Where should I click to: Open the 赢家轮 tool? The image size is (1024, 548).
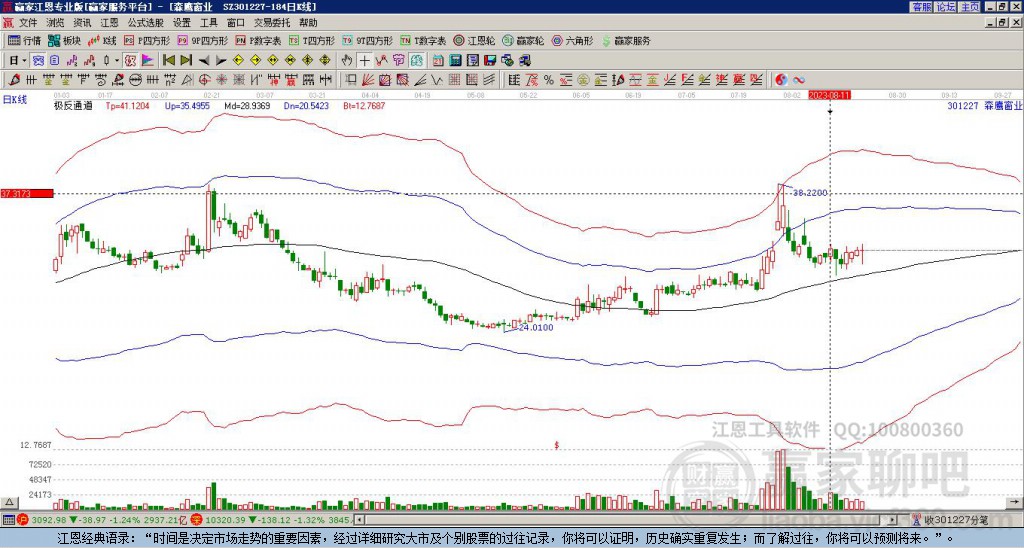click(x=523, y=40)
